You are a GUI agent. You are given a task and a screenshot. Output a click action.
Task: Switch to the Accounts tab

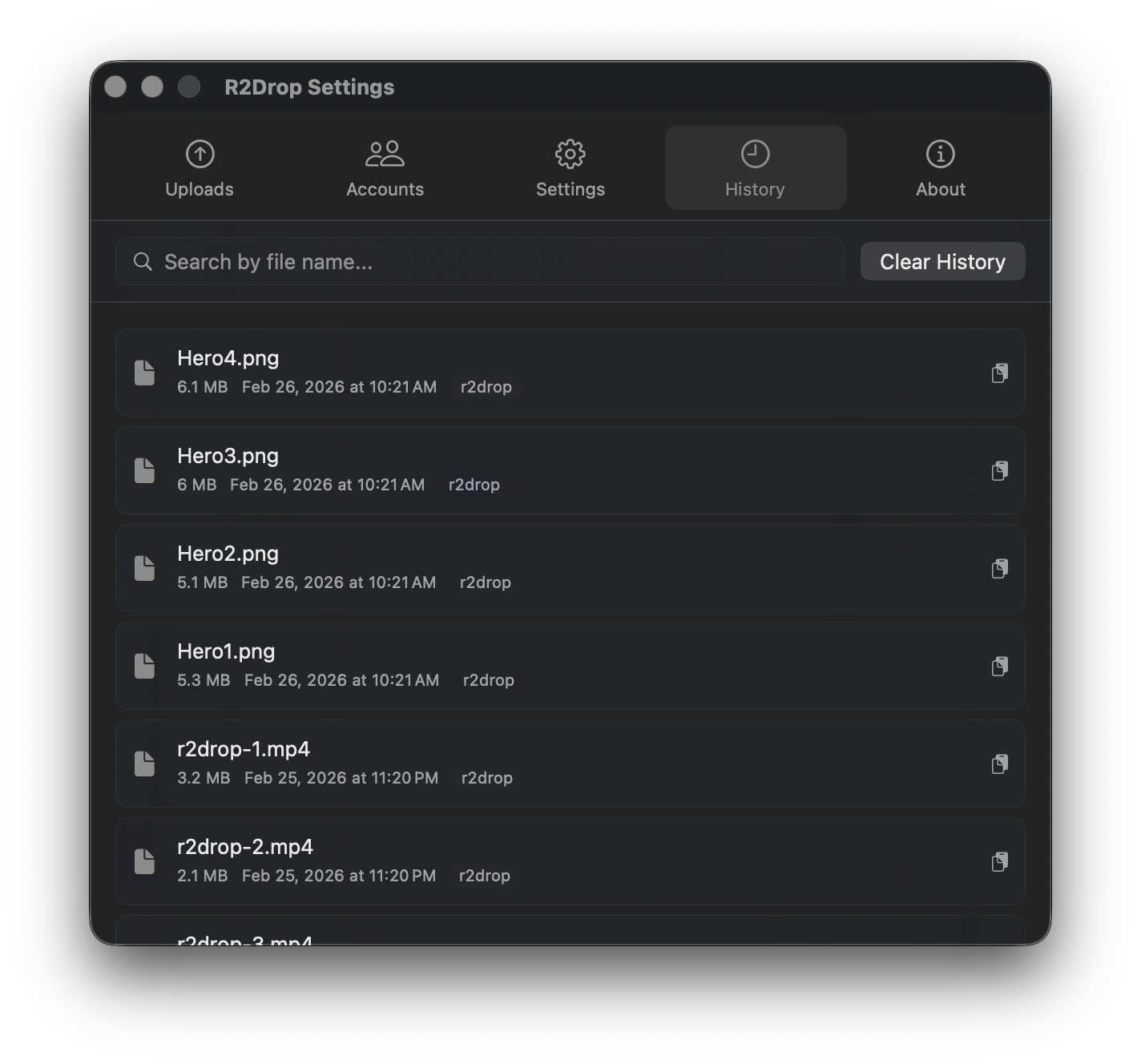(385, 168)
